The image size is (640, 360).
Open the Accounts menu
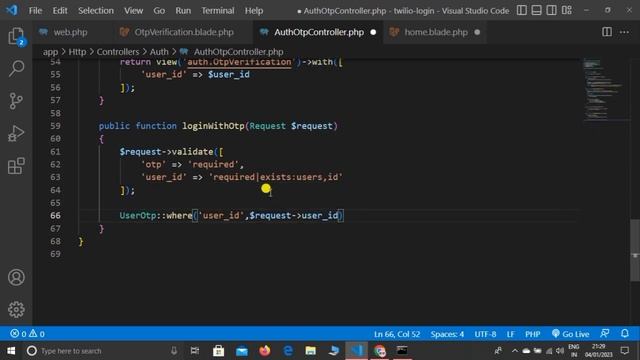point(16,277)
